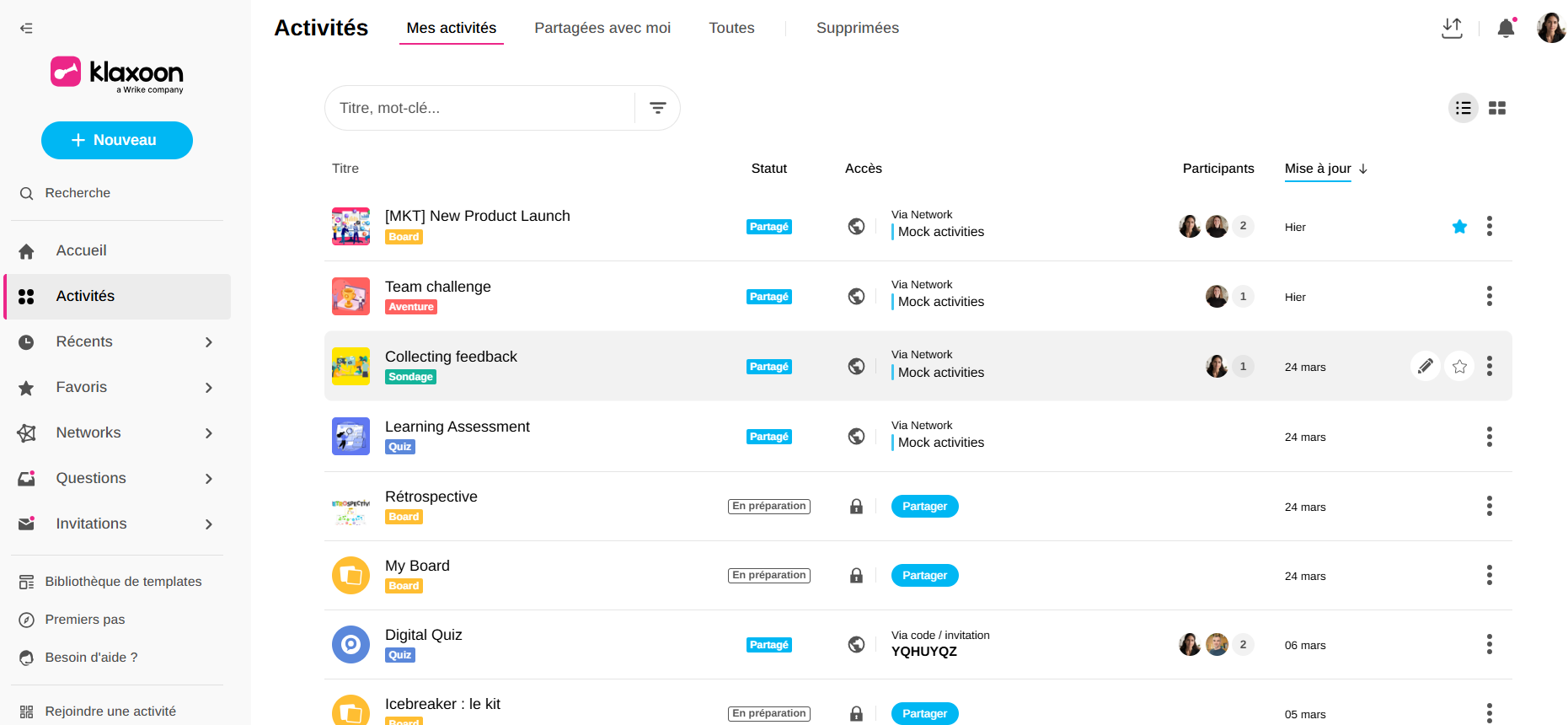This screenshot has height=725, width=1568.
Task: Expand the Networks submenu
Action: [208, 433]
